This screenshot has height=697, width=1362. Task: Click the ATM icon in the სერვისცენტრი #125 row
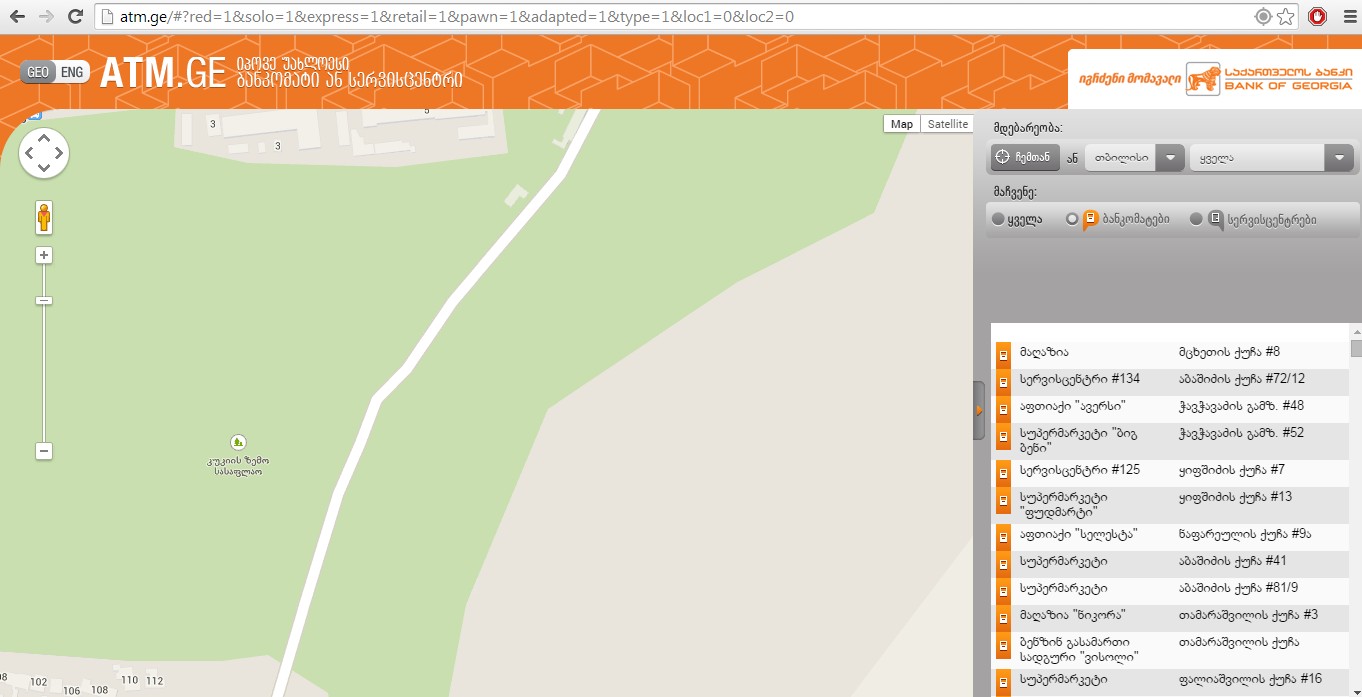coord(1003,473)
